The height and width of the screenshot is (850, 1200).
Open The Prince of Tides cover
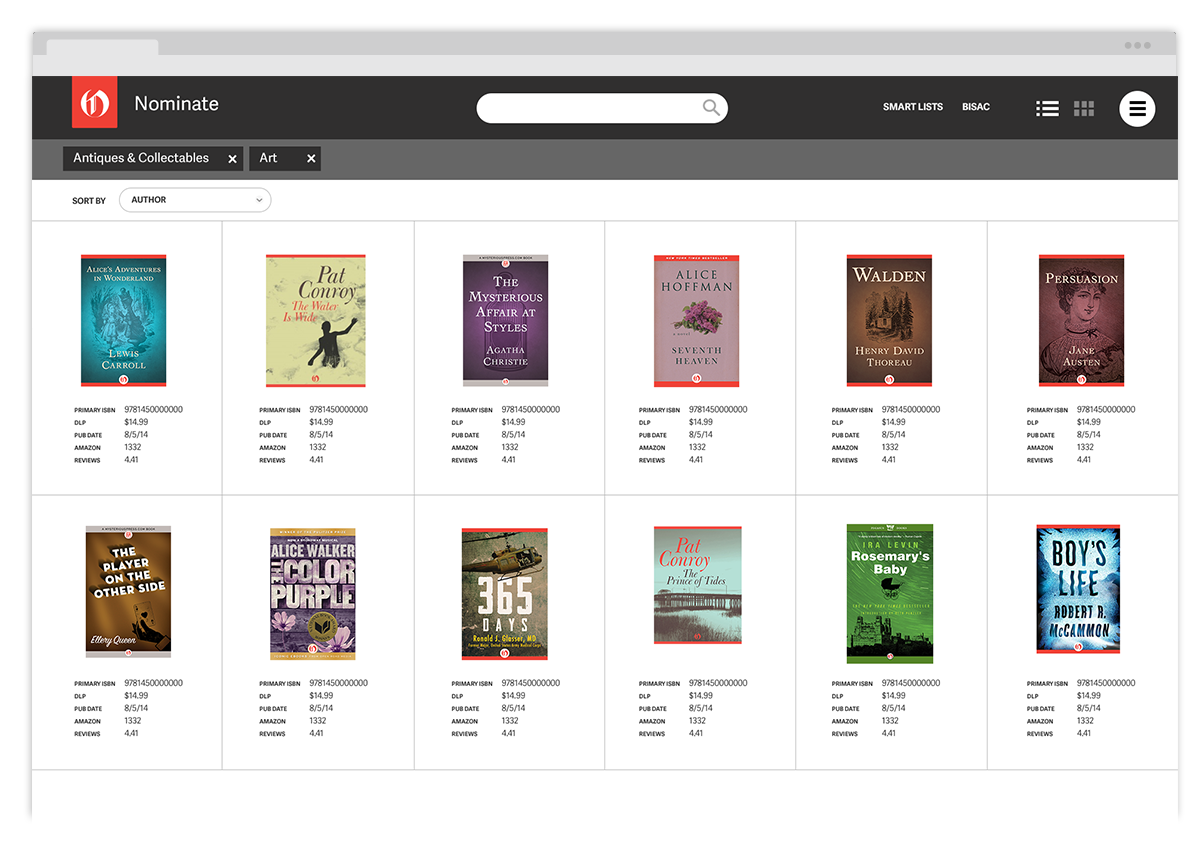698,585
